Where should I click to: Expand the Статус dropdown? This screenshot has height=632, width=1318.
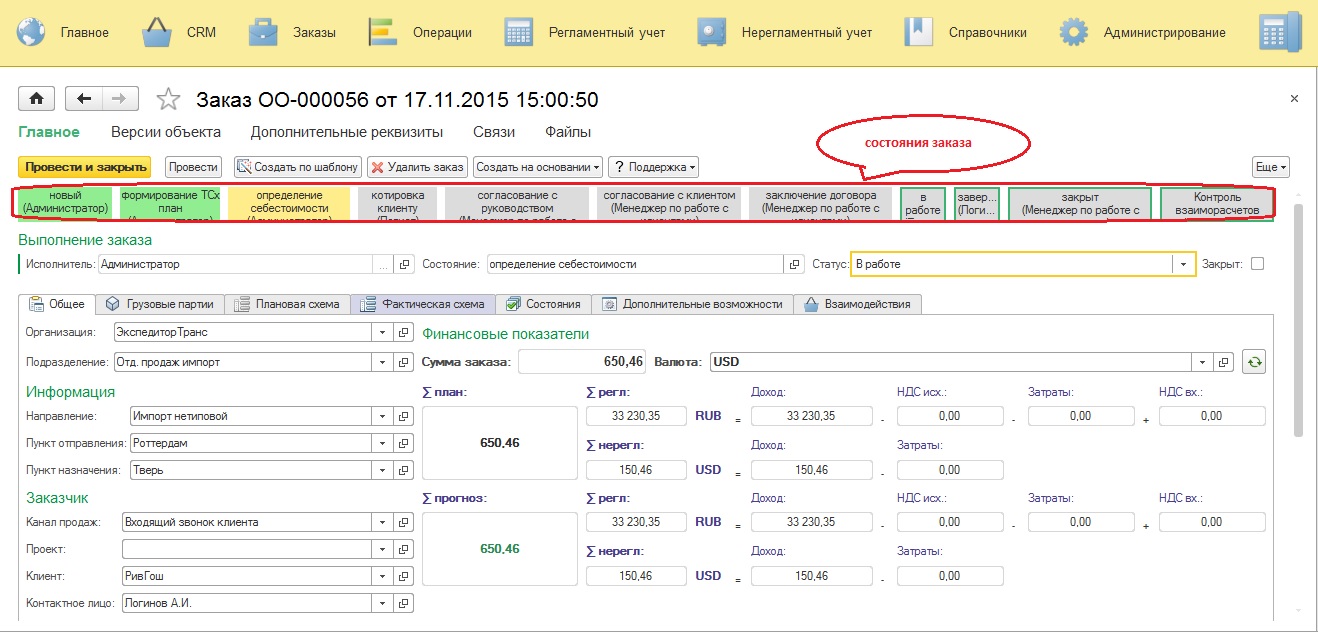[1184, 264]
